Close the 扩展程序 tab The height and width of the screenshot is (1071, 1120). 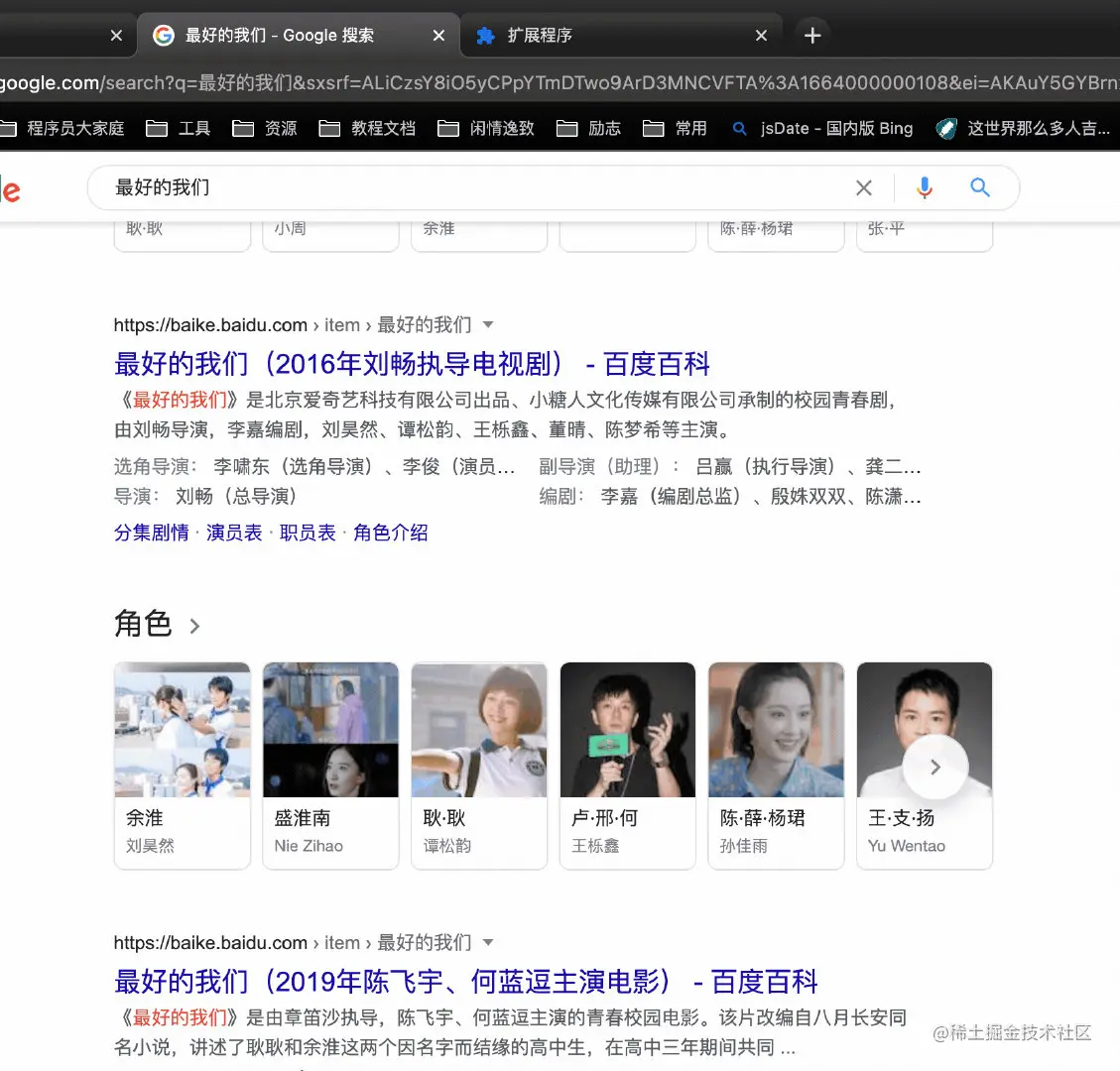[x=762, y=36]
